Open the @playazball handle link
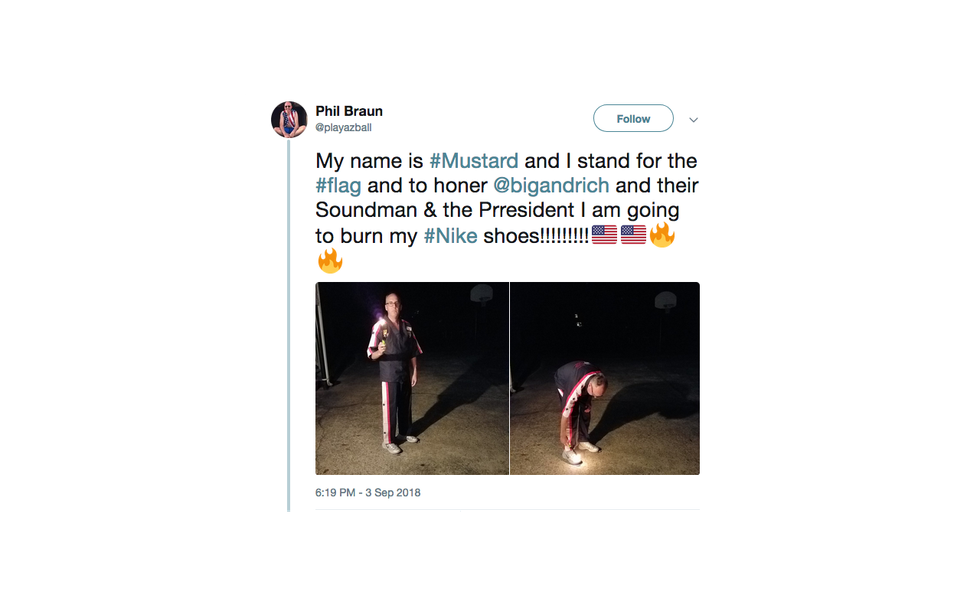This screenshot has width=980, height=613. pyautogui.click(x=344, y=128)
